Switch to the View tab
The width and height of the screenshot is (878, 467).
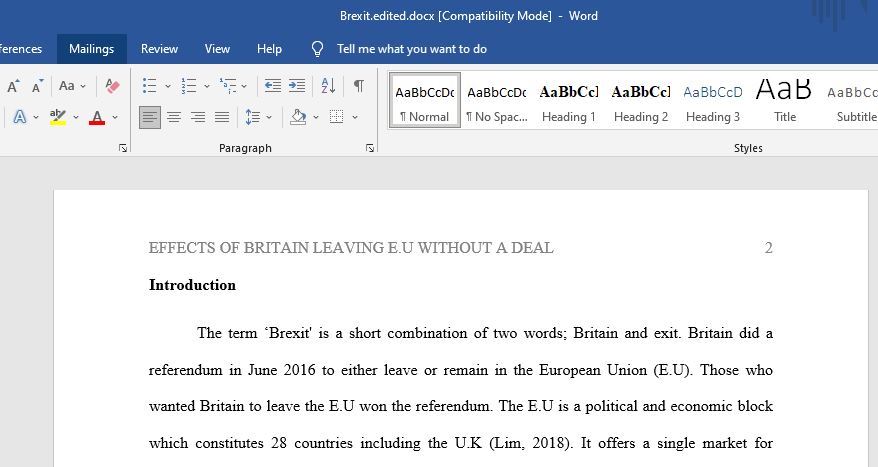[217, 49]
